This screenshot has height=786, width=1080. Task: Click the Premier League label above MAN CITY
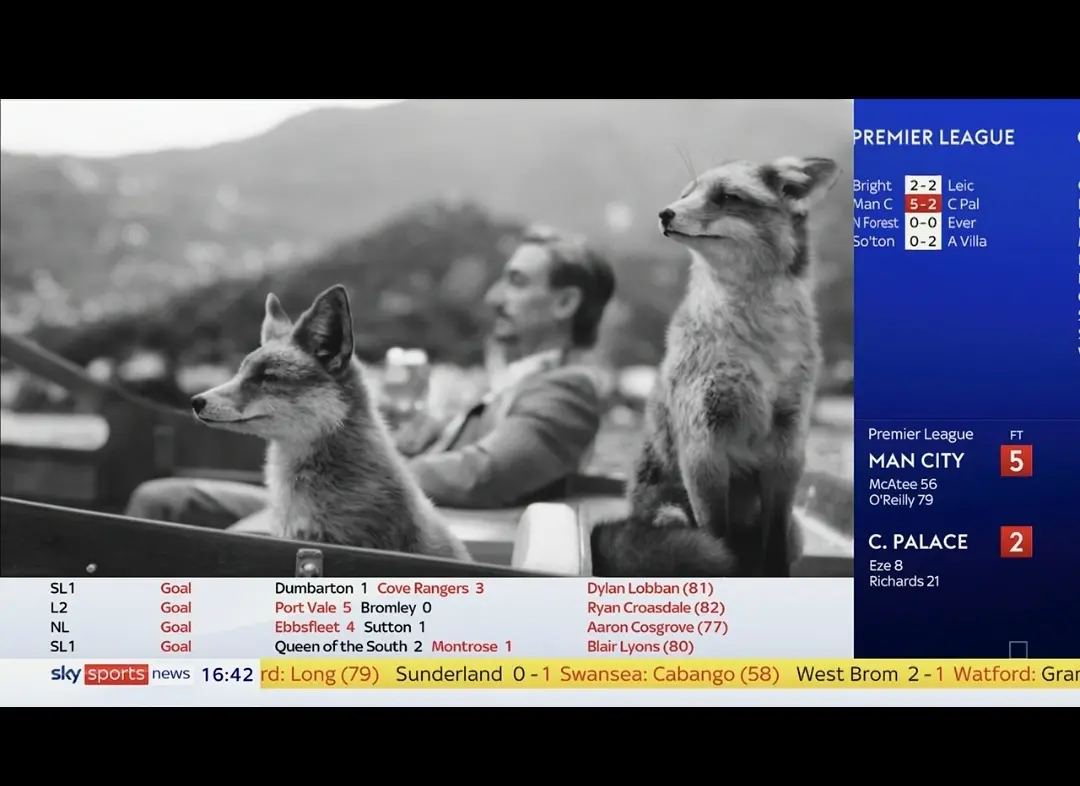[x=920, y=434]
